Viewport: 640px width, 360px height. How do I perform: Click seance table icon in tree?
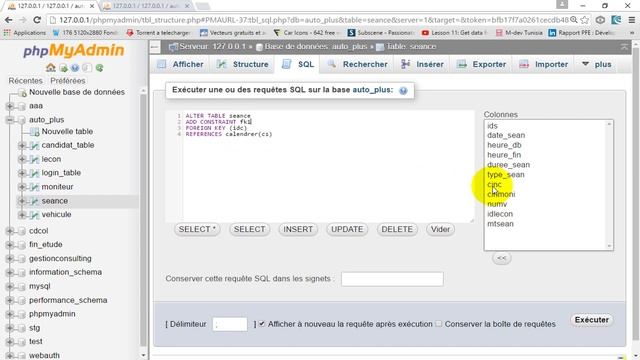click(35, 201)
